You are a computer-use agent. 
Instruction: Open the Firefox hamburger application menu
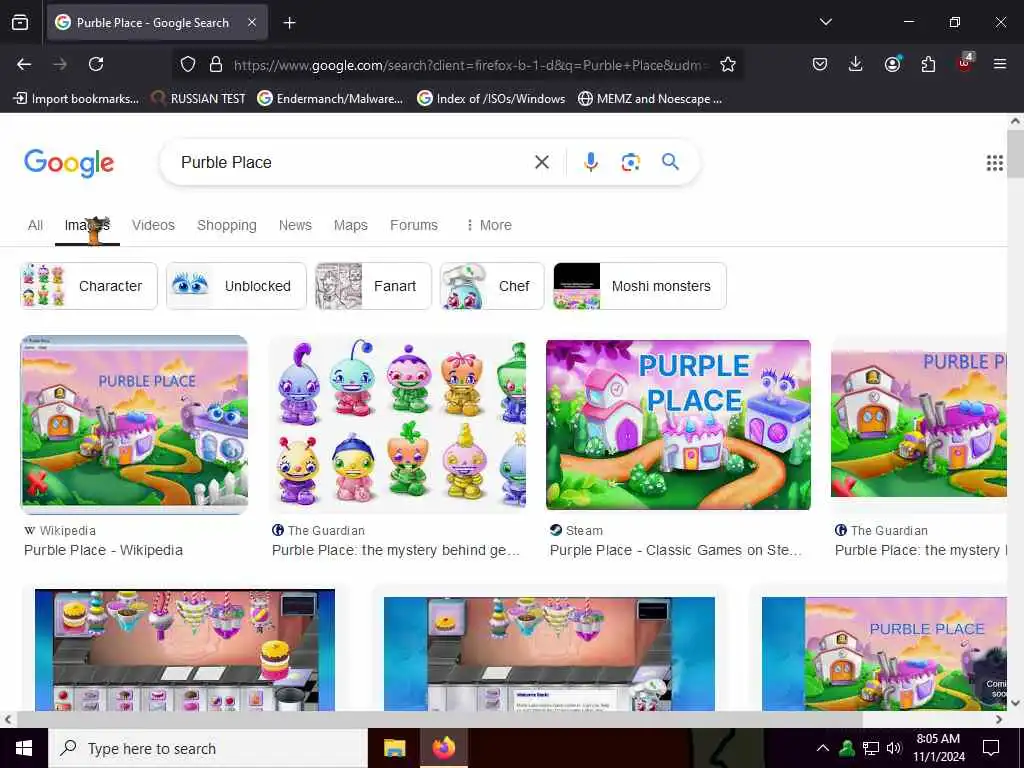point(999,64)
